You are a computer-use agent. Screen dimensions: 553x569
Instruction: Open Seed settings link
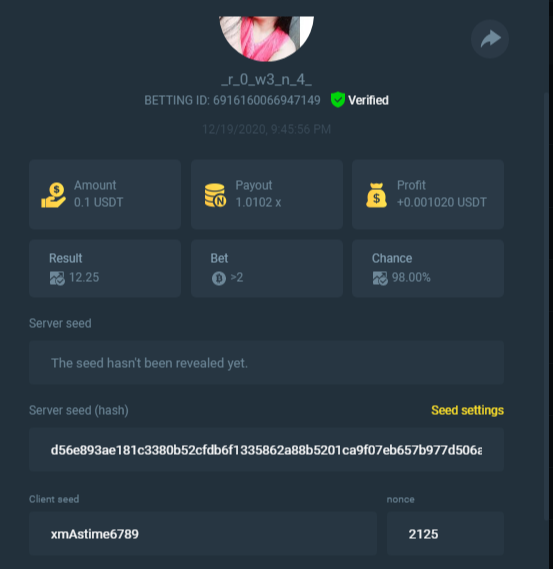point(467,410)
